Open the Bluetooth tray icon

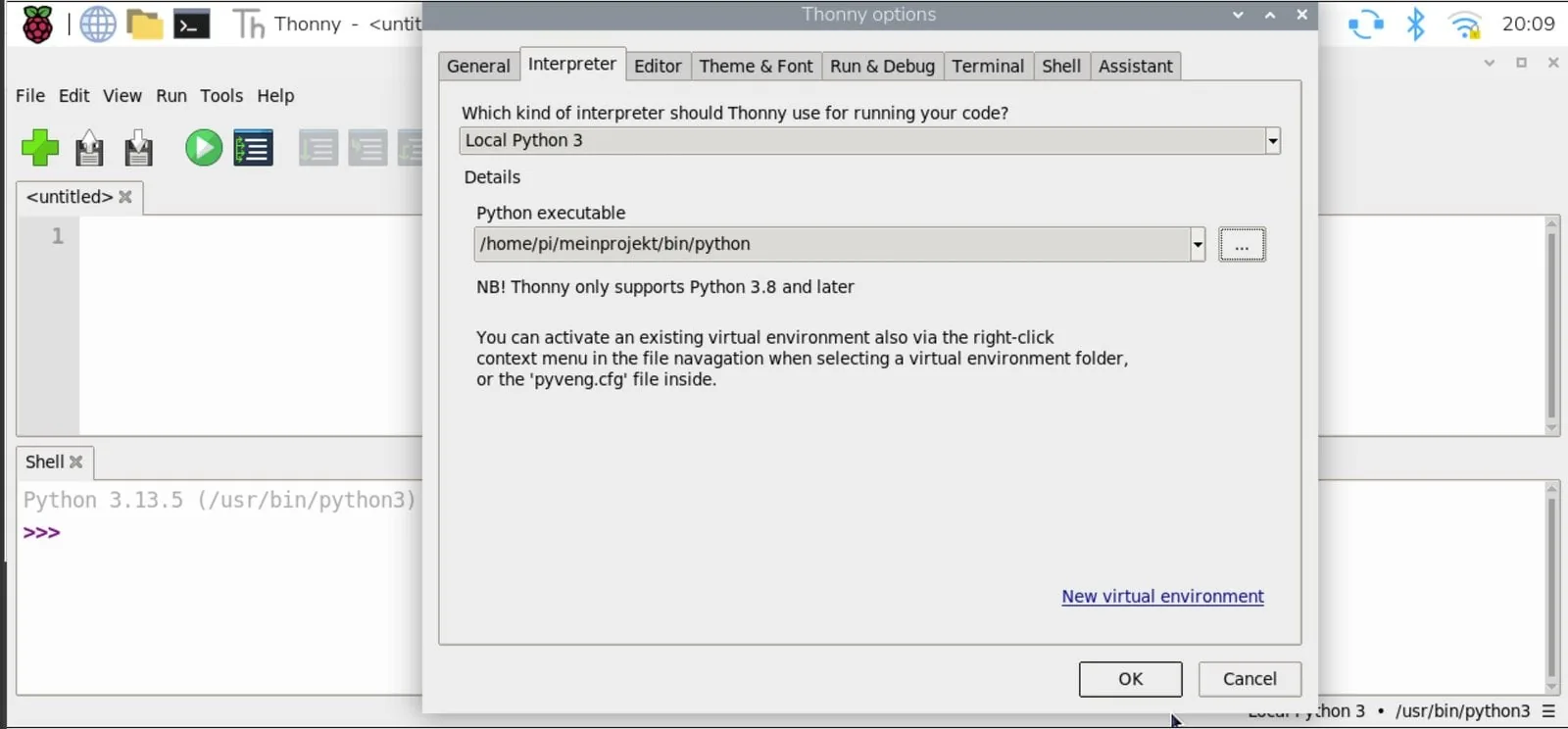pyautogui.click(x=1415, y=24)
